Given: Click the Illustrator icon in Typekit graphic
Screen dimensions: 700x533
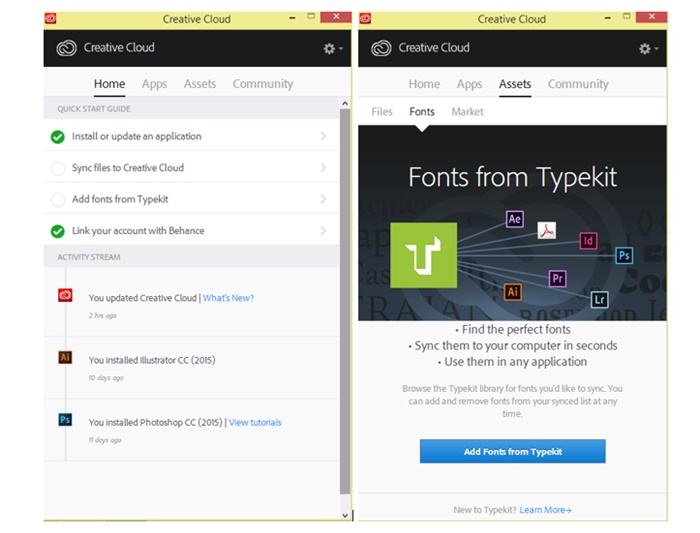Looking at the screenshot, I should (512, 292).
